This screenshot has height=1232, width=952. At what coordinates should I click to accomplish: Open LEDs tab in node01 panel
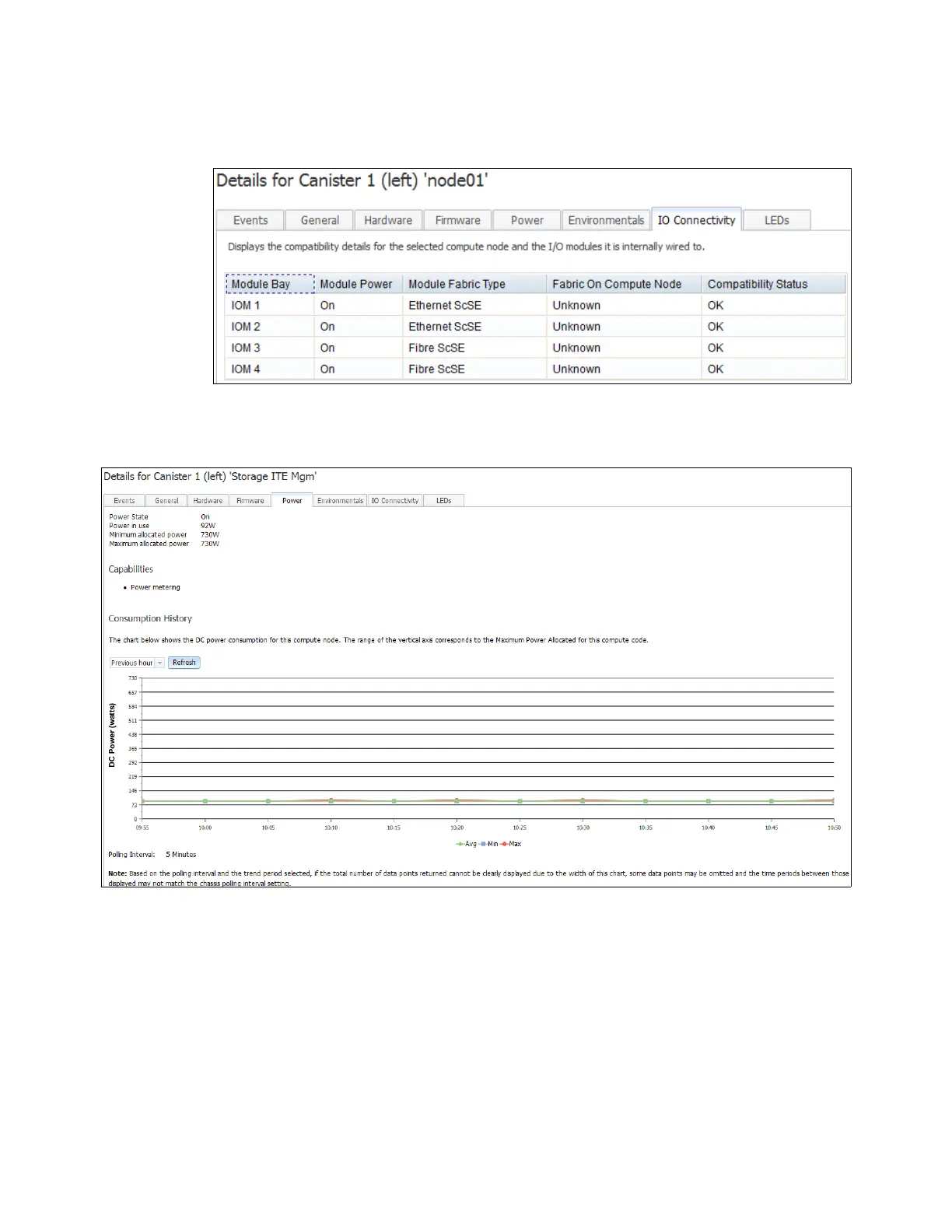click(776, 220)
